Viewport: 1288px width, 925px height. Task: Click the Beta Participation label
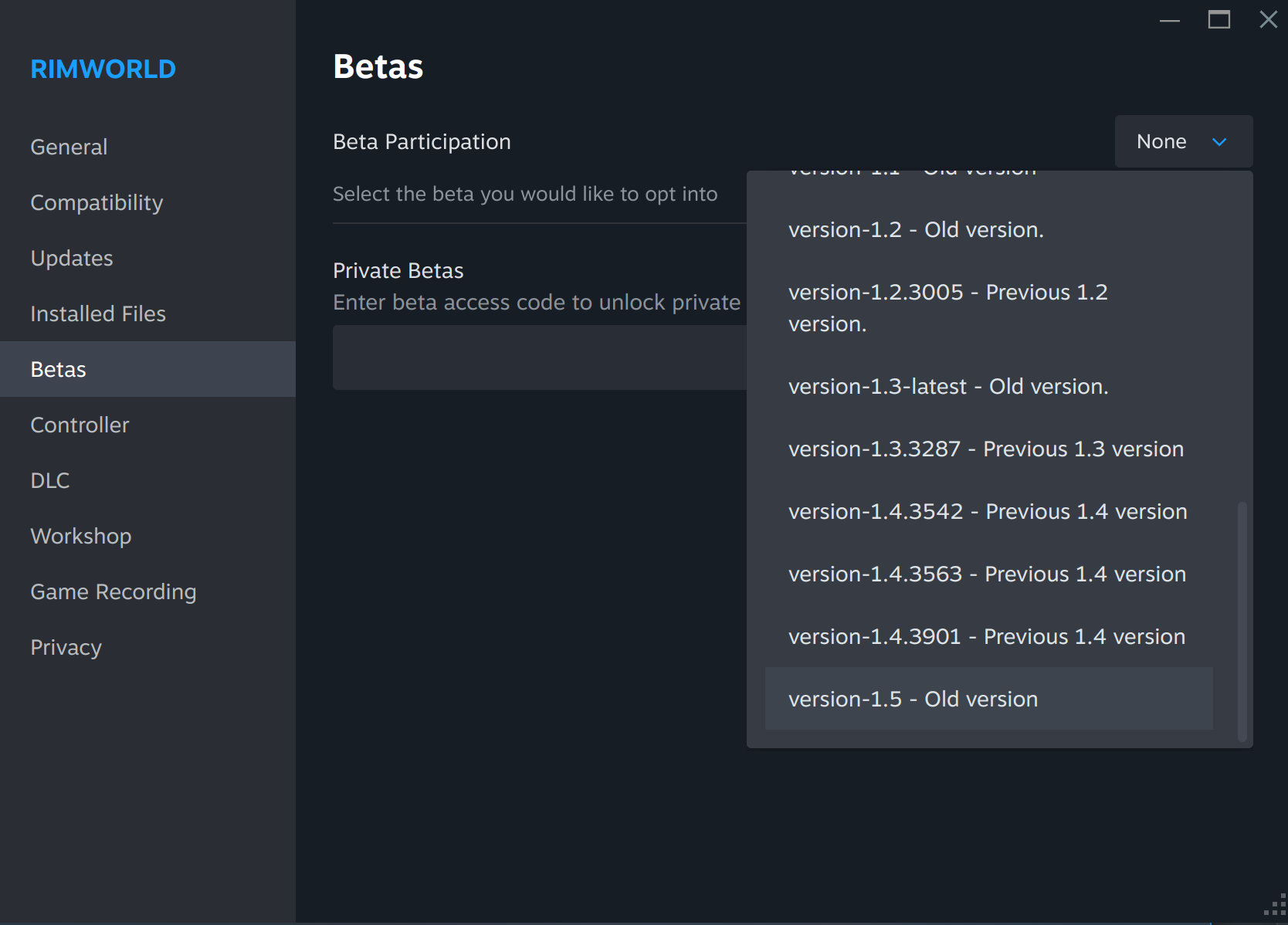click(422, 142)
